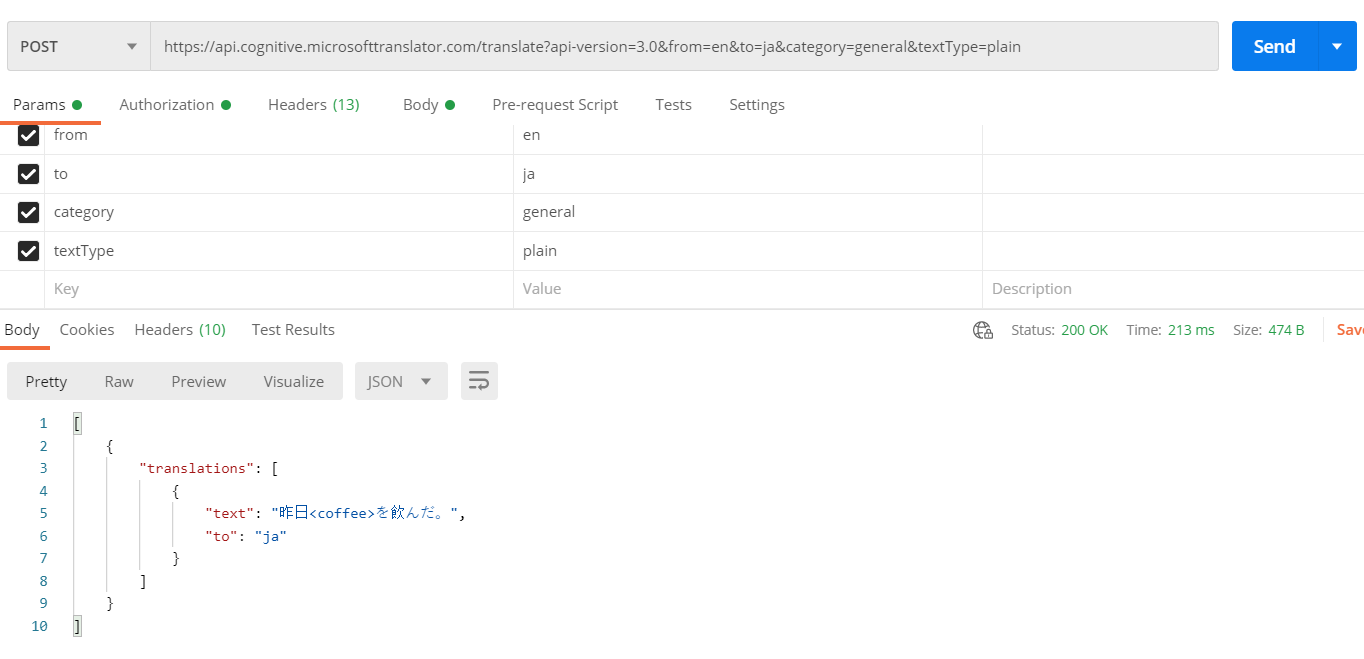Click the "translations" key in response
The width and height of the screenshot is (1364, 659).
197,468
